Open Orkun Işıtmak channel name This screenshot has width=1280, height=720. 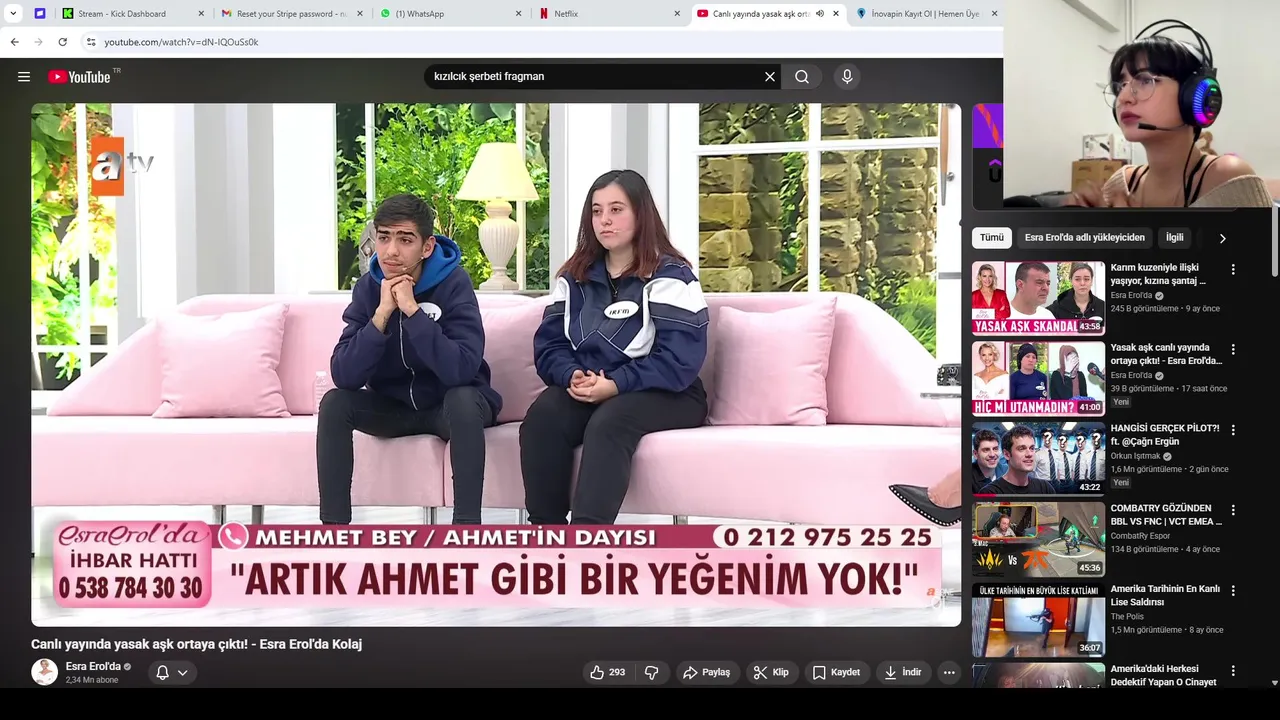1136,456
